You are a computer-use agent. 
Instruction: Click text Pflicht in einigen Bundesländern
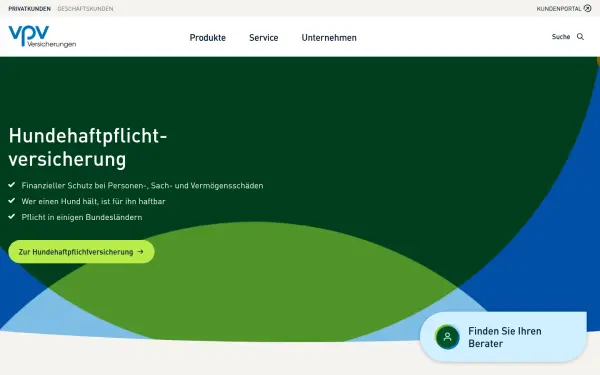[82, 217]
